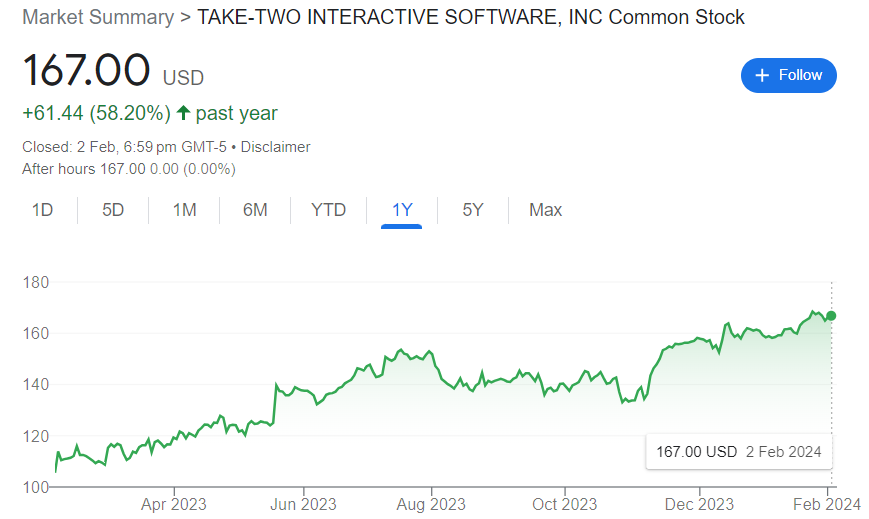Screen dimensions: 869x519
Task: Click the Follow button
Action: [x=788, y=75]
